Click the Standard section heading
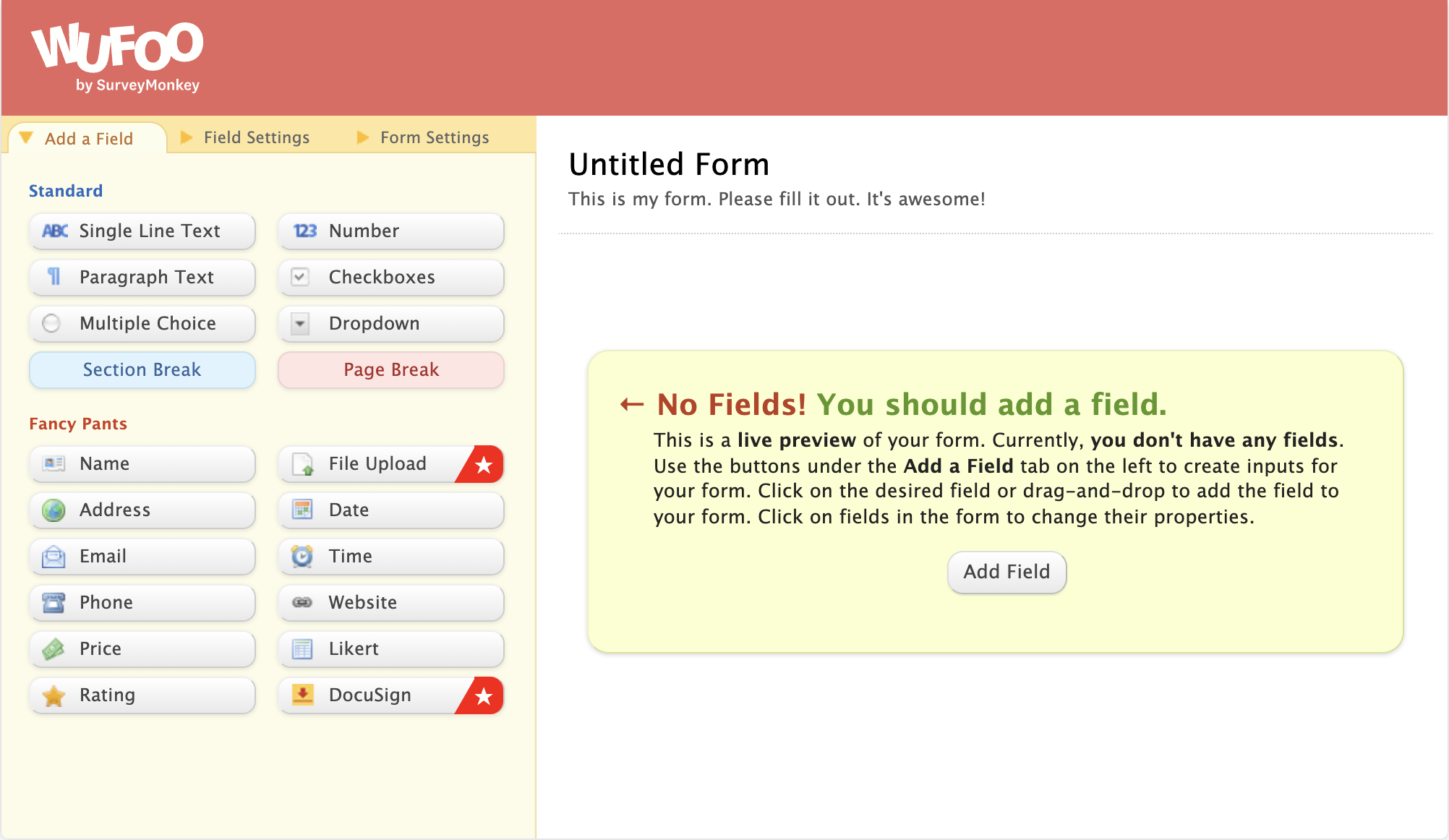This screenshot has width=1449, height=840. coord(66,191)
